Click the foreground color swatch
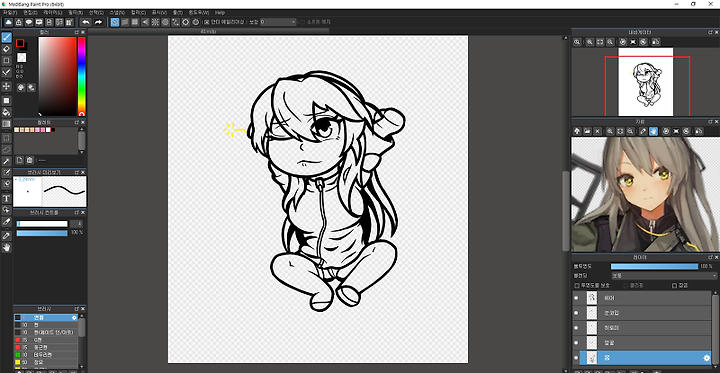 tap(20, 43)
